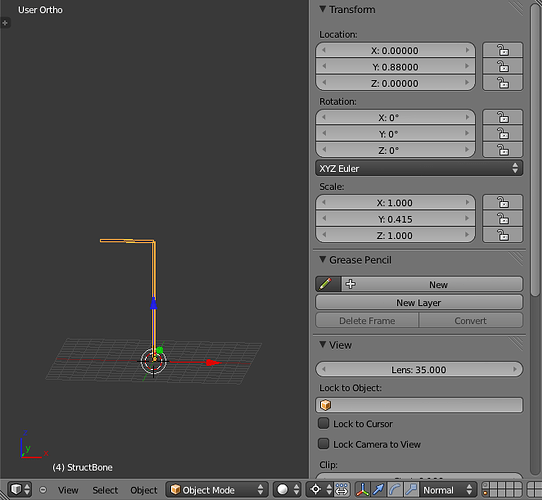Decrease Location X with left arrow
Viewport: 542px width, 500px height.
click(x=324, y=50)
